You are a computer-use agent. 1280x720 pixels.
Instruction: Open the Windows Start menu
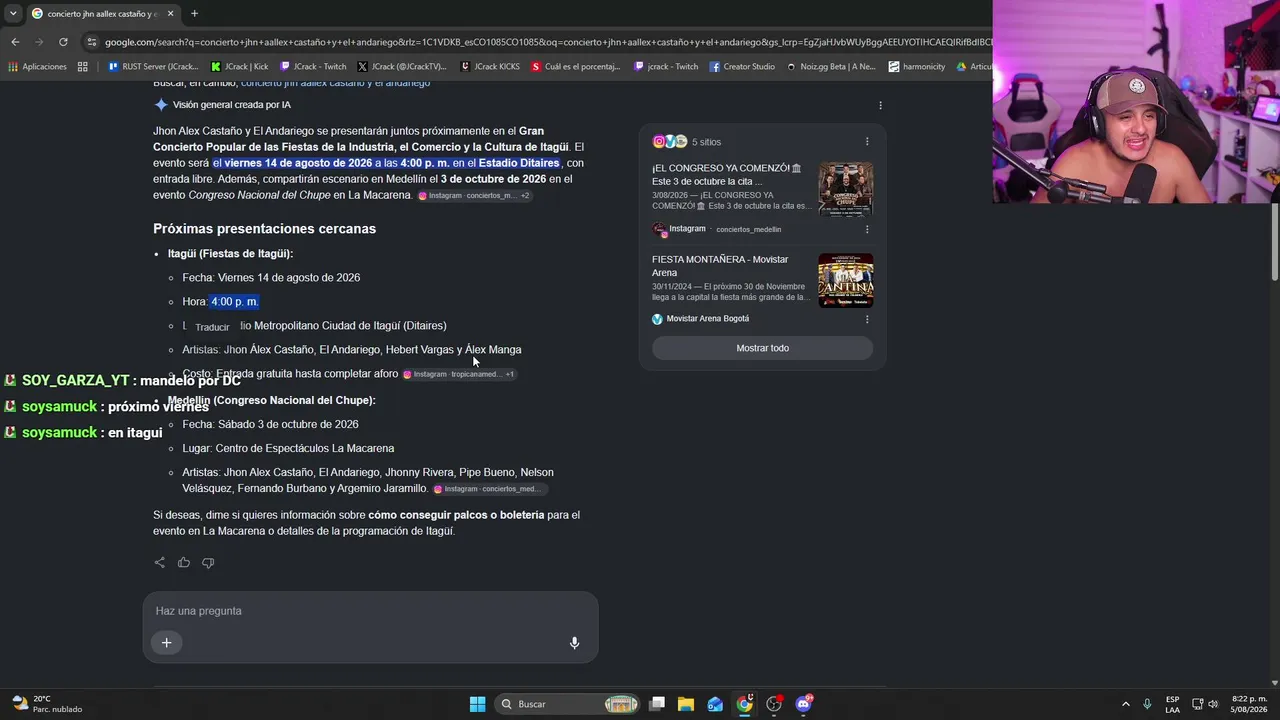477,704
